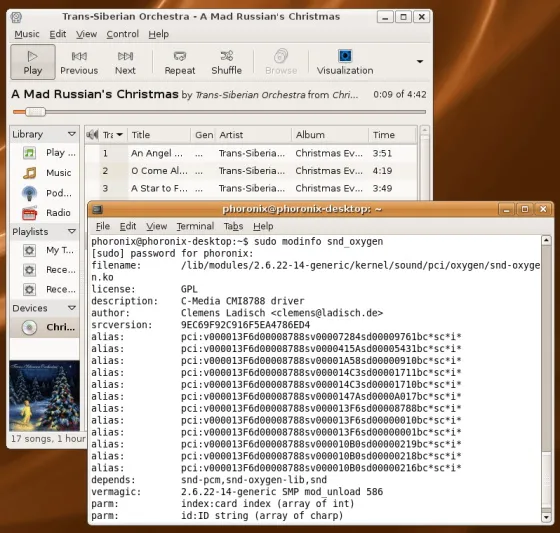Screen dimensions: 560x533
Task: Click the Play button in Rhythmbox toolbar
Action: point(32,62)
